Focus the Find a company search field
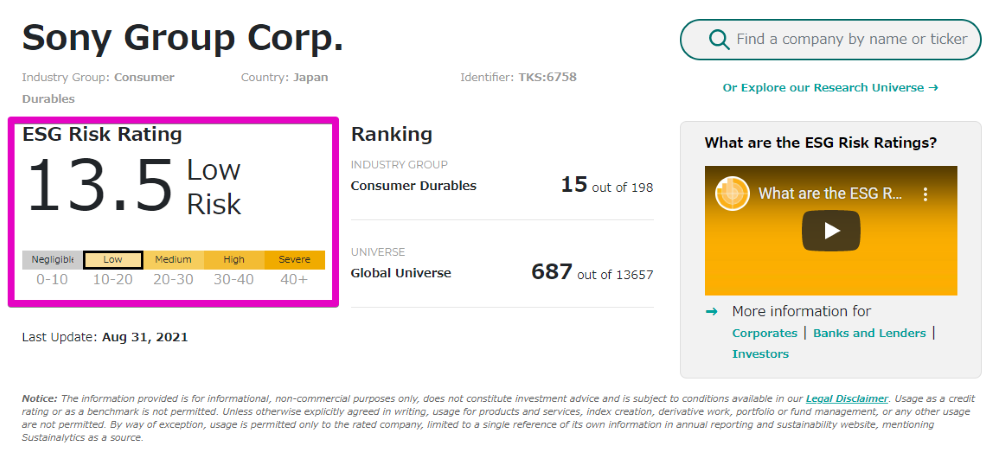Screen dimensions: 1000x453 (x=830, y=40)
